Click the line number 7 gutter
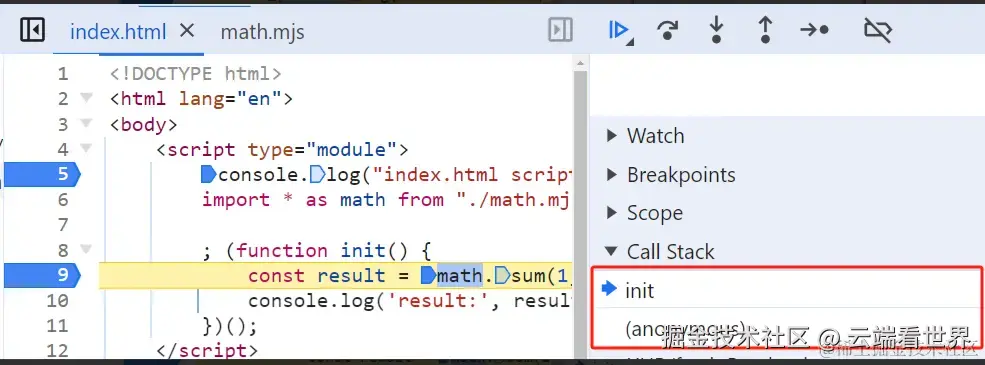The height and width of the screenshot is (365, 985). tap(62, 225)
